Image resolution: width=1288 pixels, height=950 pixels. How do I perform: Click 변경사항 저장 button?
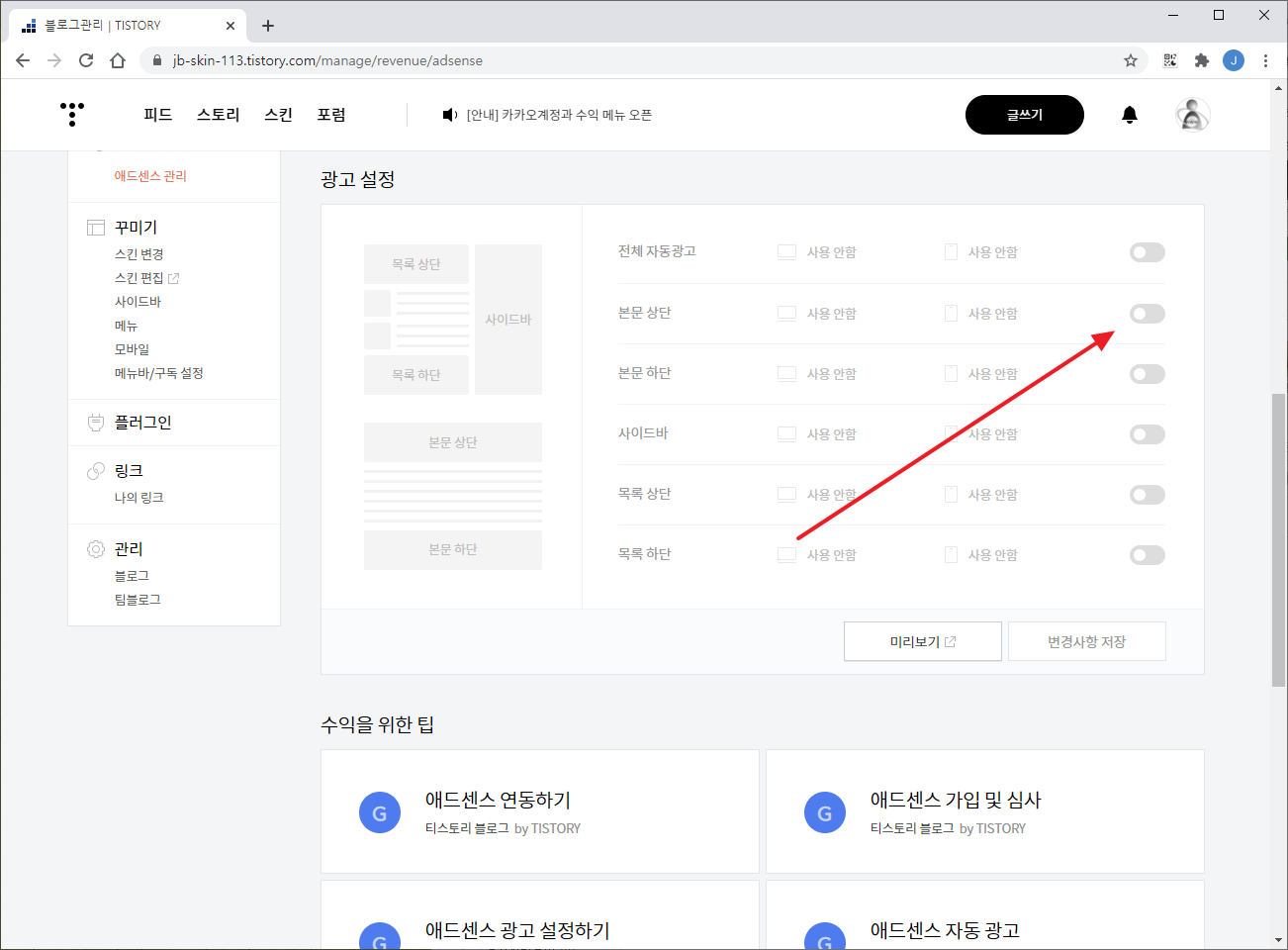pos(1087,641)
